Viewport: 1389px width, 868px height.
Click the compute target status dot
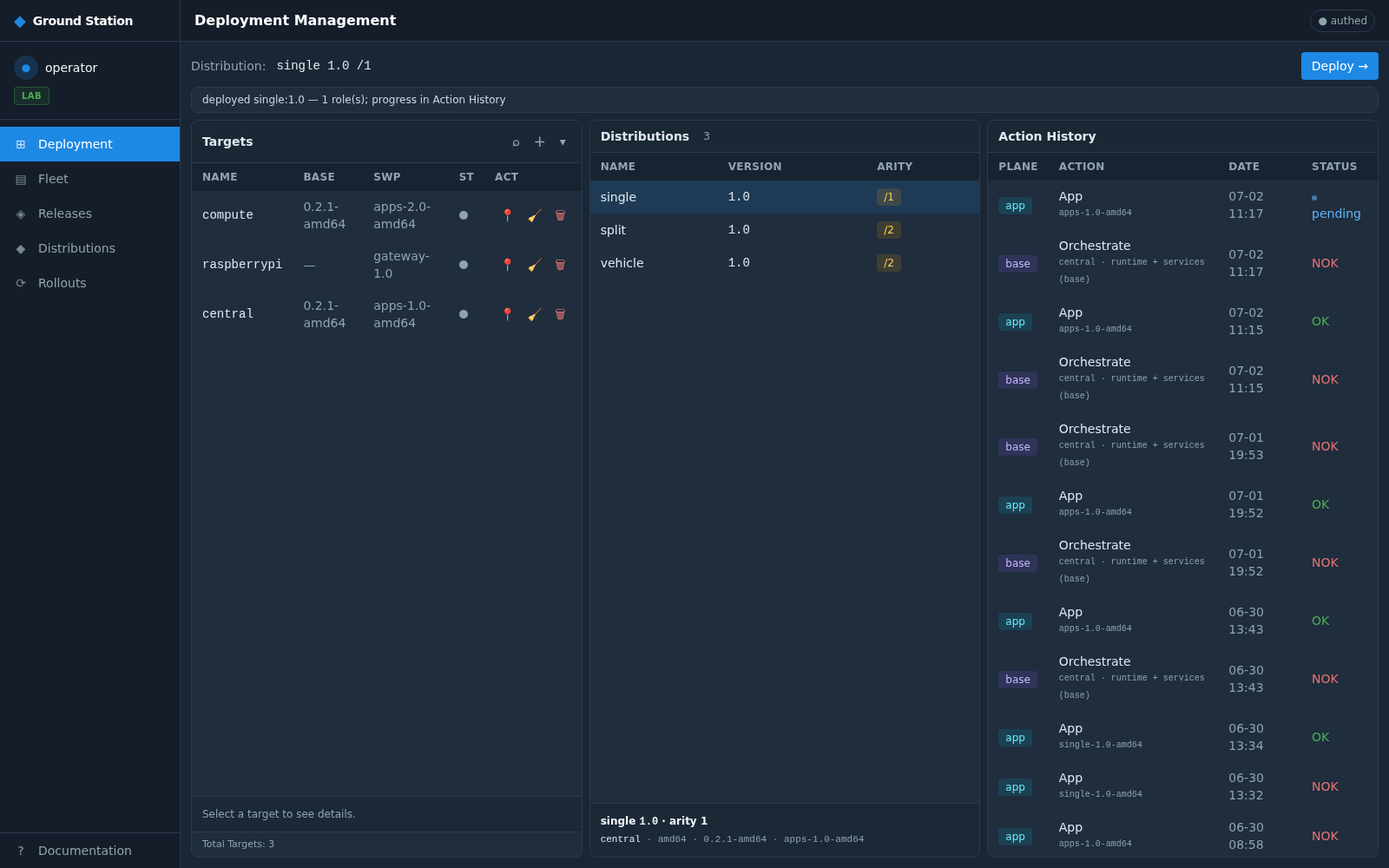tap(464, 215)
